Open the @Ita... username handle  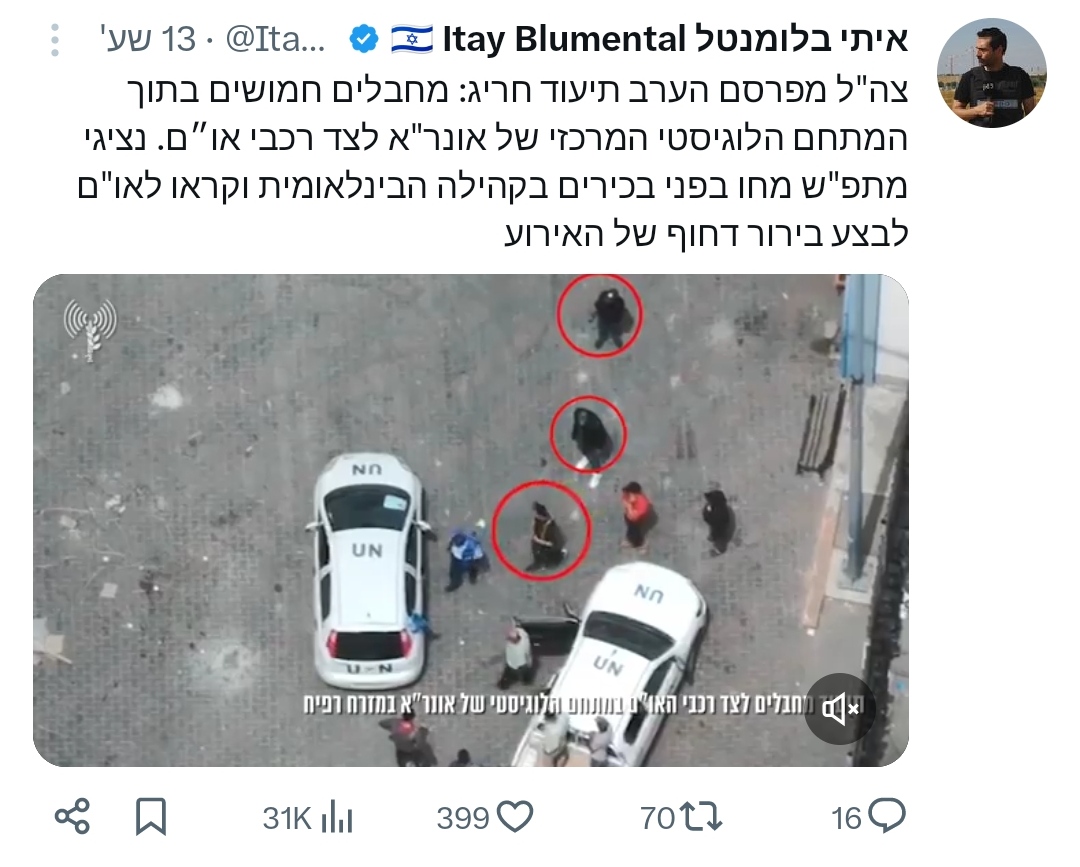coord(276,39)
